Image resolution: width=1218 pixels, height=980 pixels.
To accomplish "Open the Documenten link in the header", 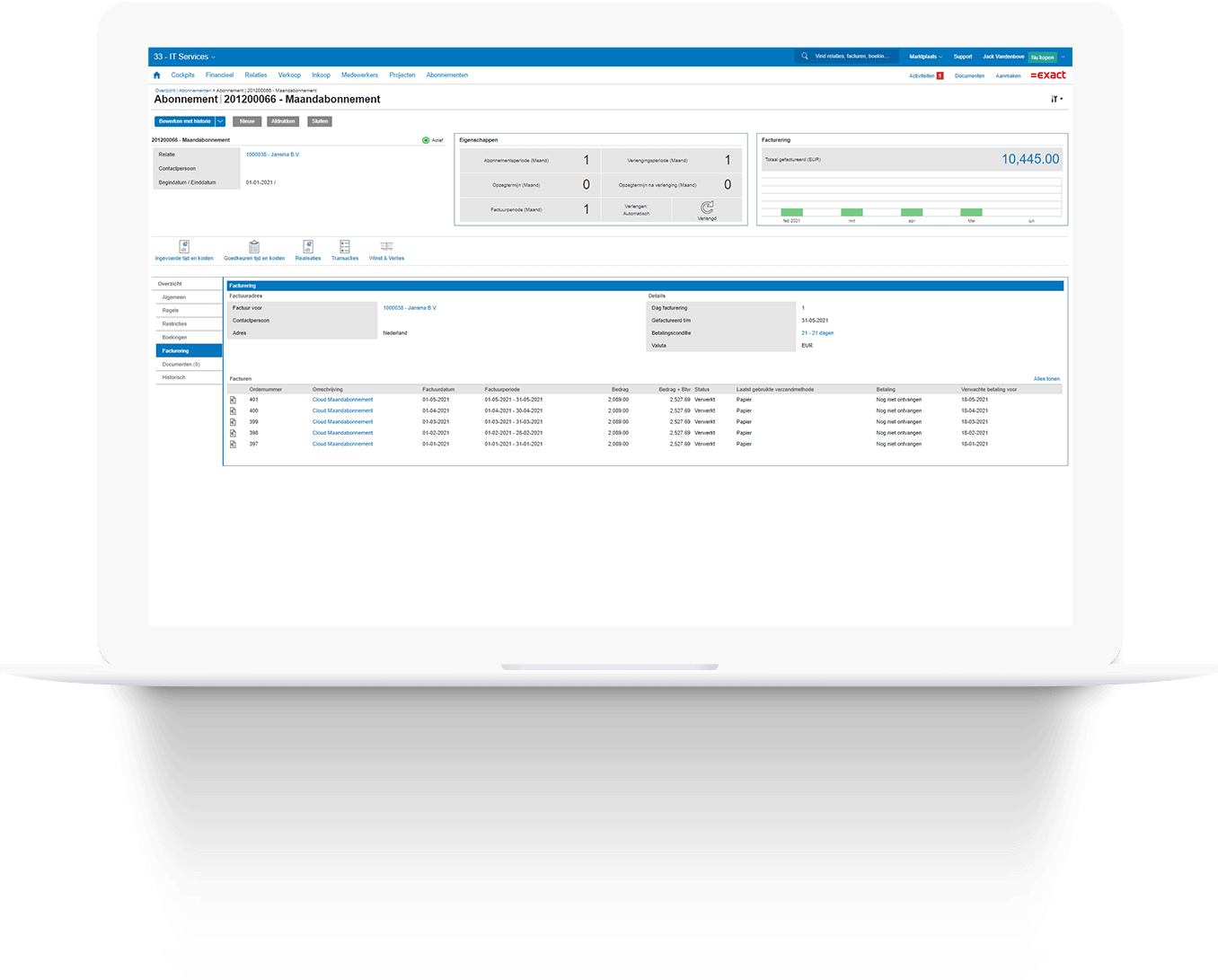I will (969, 75).
